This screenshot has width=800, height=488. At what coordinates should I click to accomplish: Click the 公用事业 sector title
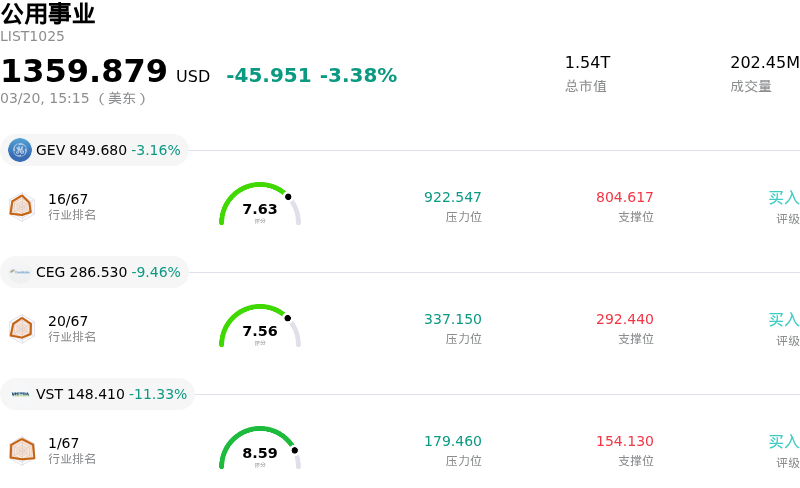[x=48, y=14]
